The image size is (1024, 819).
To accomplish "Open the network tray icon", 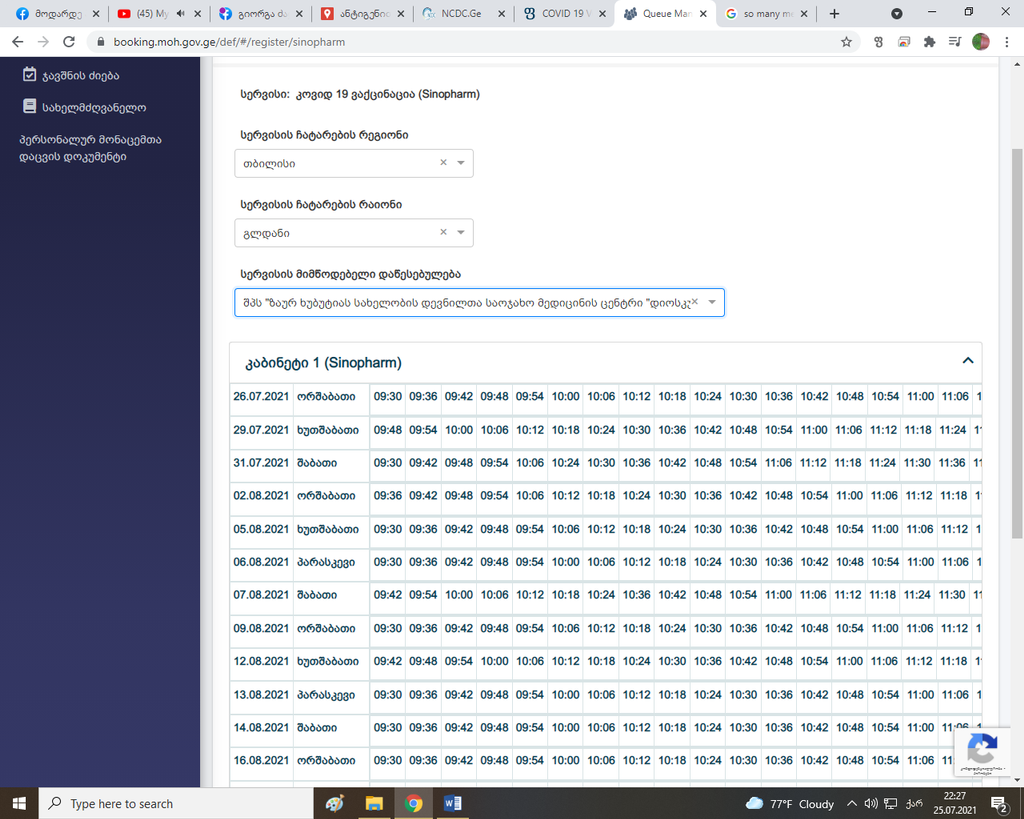I will click(890, 804).
